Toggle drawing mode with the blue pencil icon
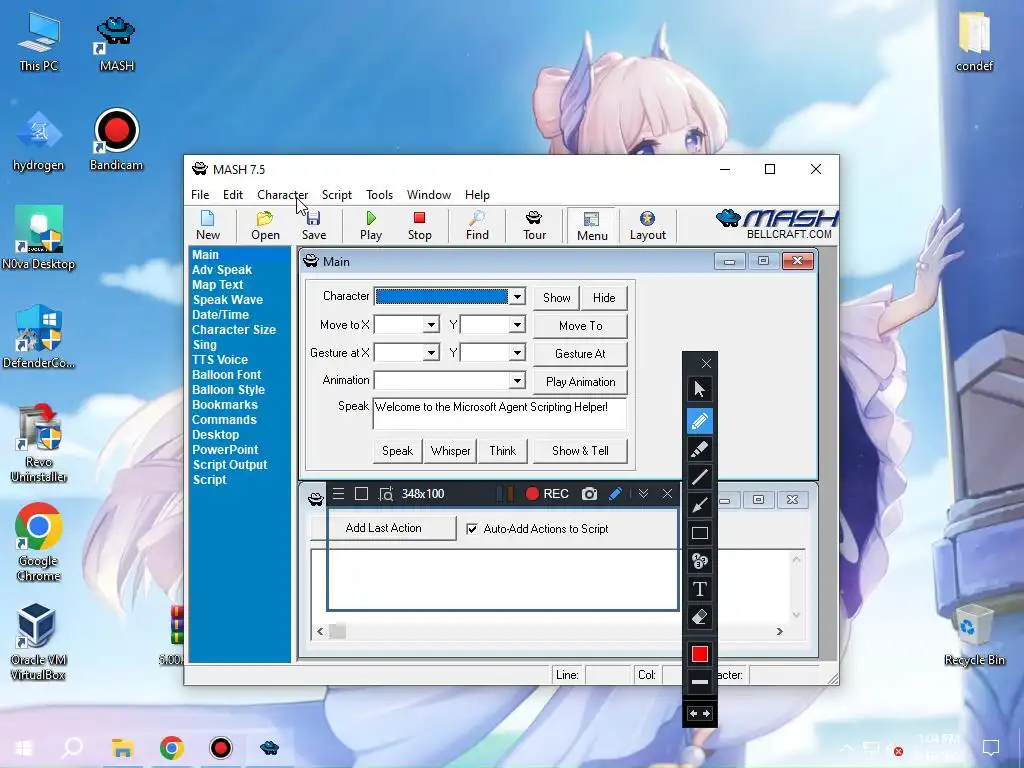 click(615, 494)
